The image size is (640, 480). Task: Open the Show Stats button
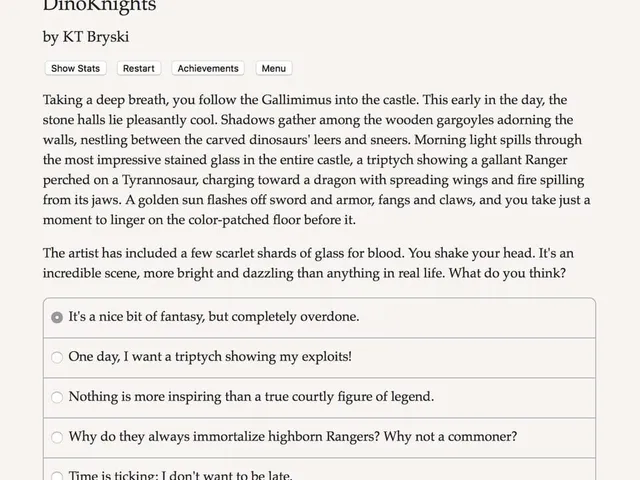pos(76,68)
